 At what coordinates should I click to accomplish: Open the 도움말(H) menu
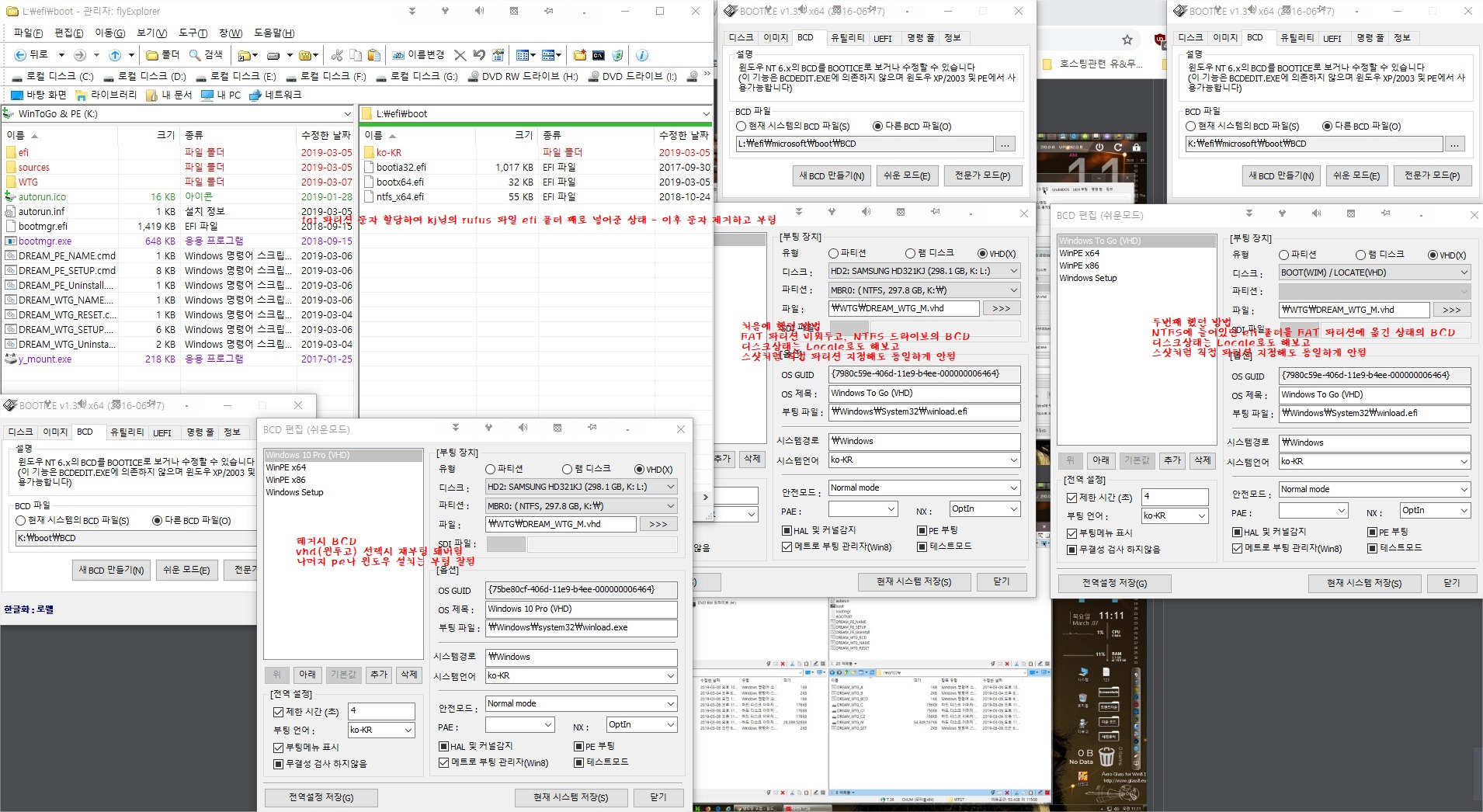(x=274, y=33)
